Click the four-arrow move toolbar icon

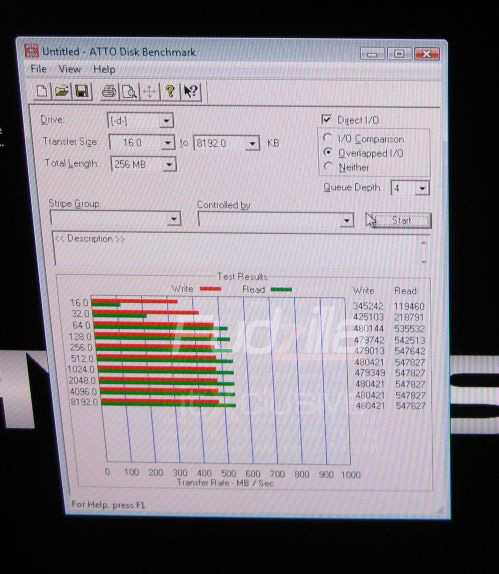tap(149, 92)
